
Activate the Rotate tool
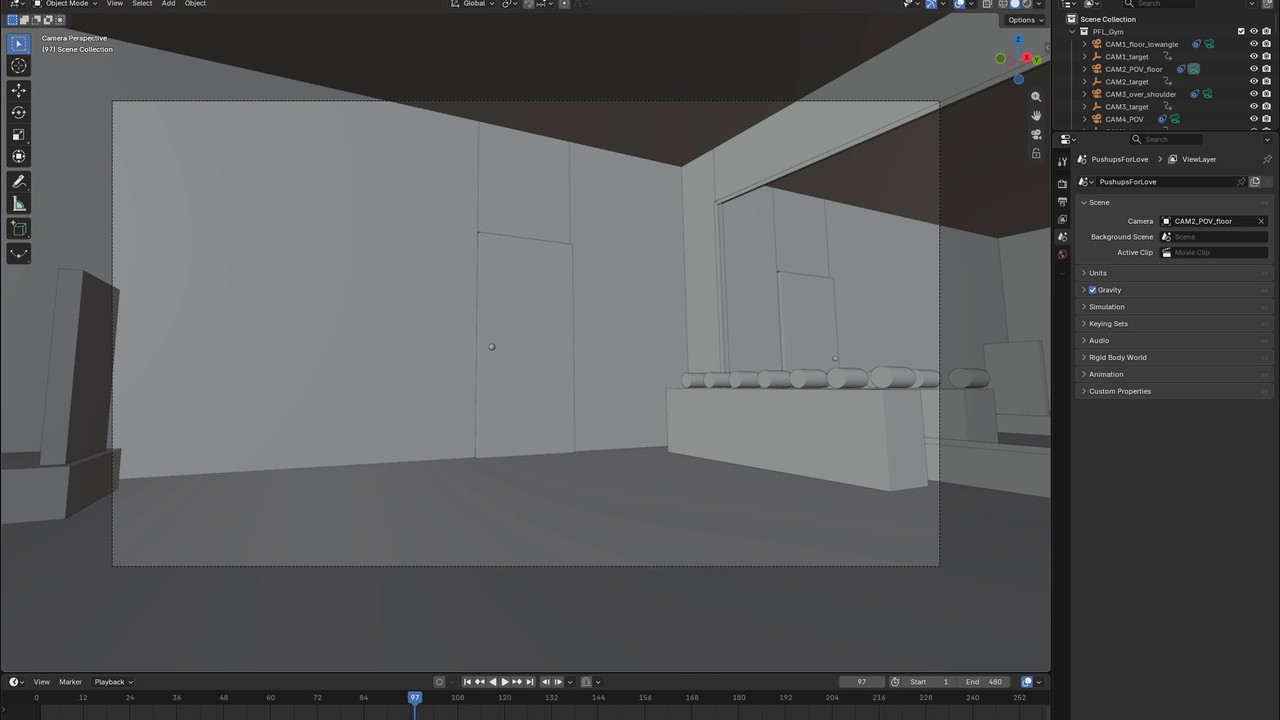18,112
